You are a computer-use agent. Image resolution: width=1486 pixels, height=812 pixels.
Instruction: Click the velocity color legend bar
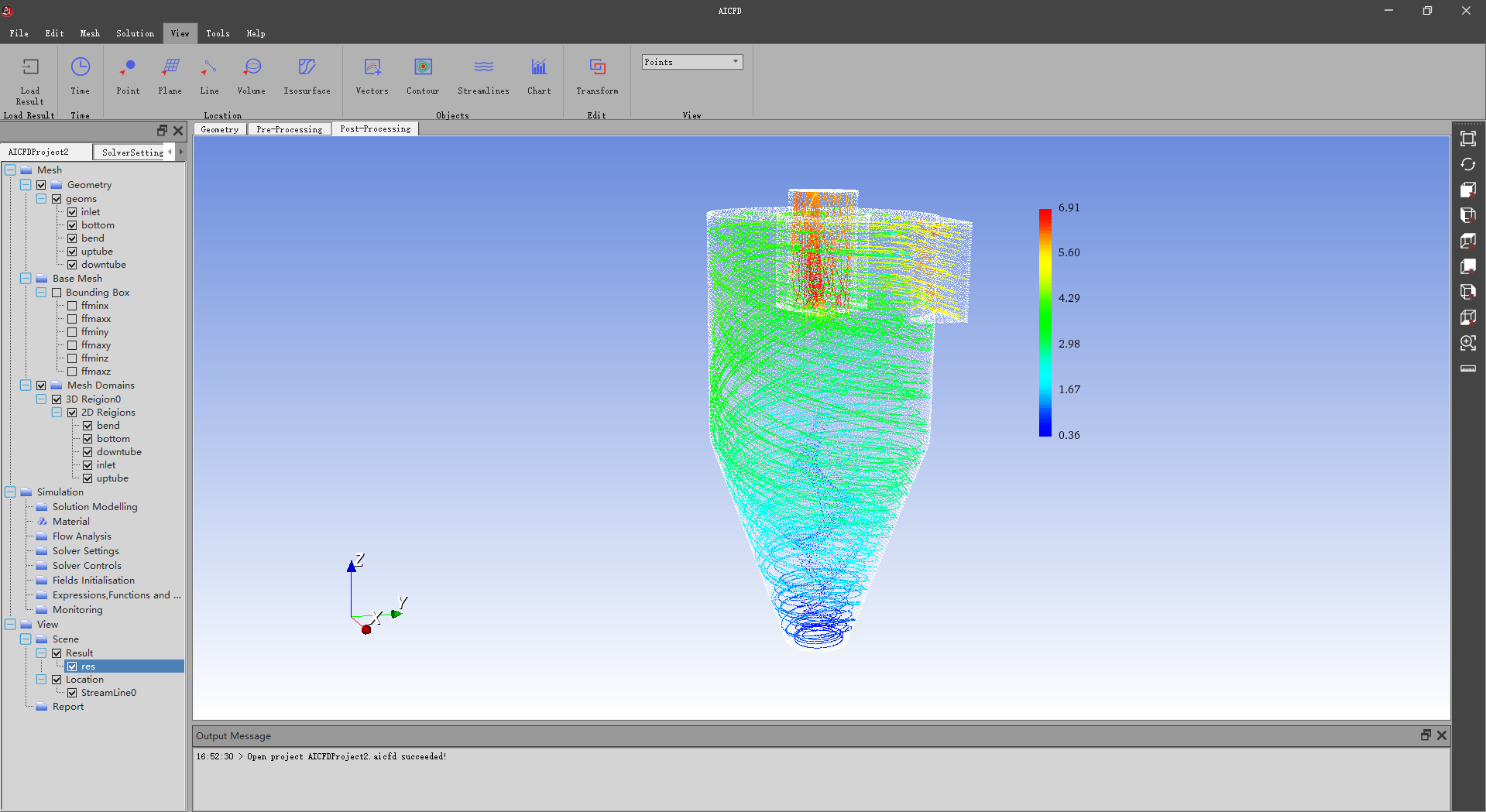pyautogui.click(x=1045, y=322)
